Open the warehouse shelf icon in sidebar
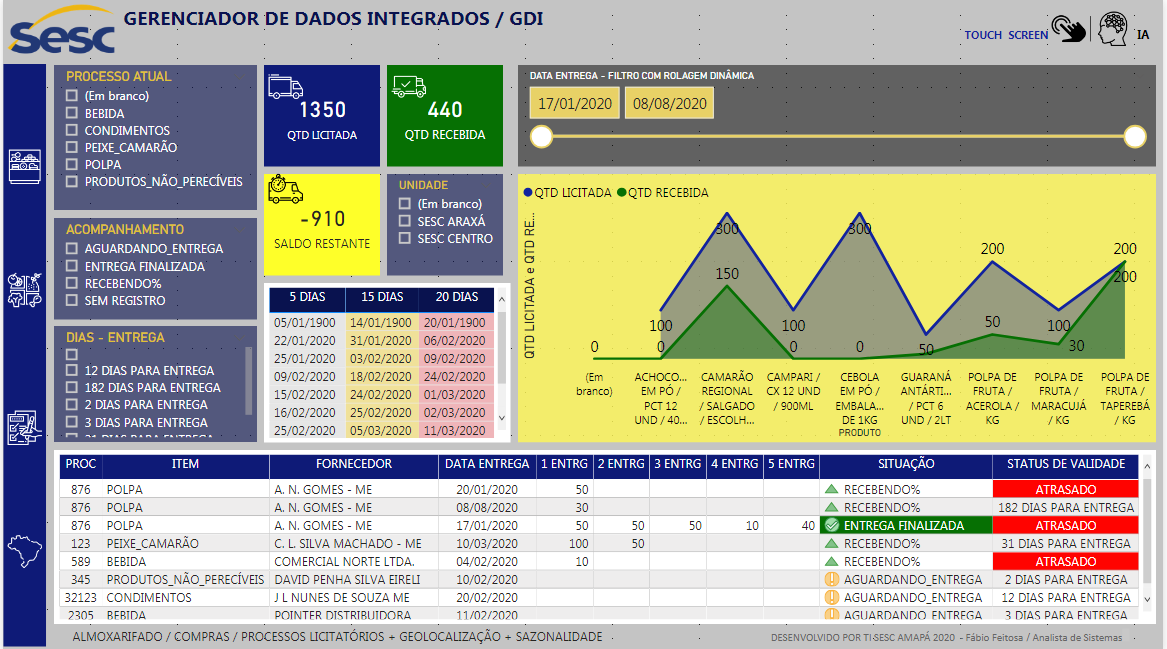The image size is (1167, 649). (x=25, y=166)
